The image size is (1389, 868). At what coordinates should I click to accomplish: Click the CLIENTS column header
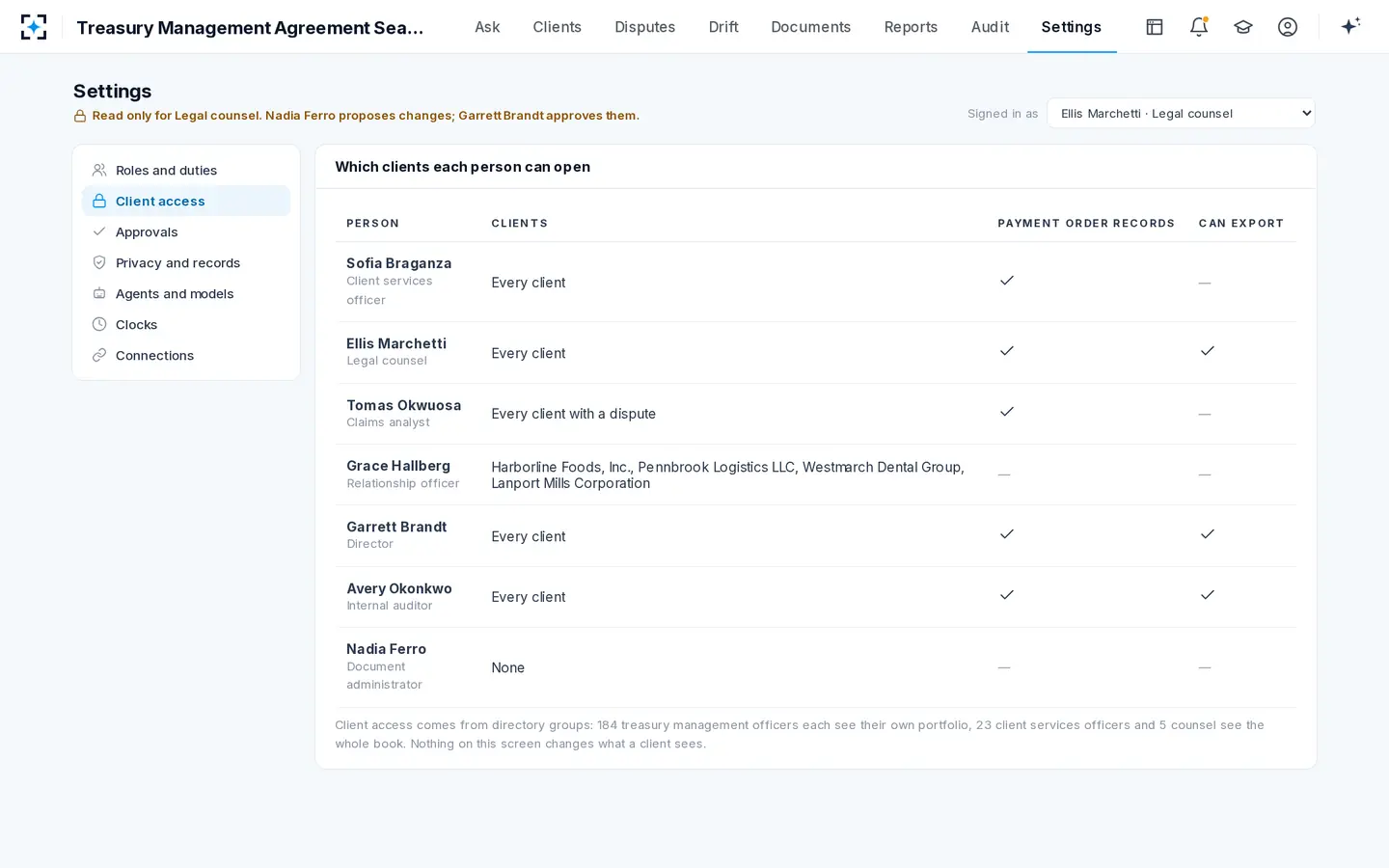519,223
